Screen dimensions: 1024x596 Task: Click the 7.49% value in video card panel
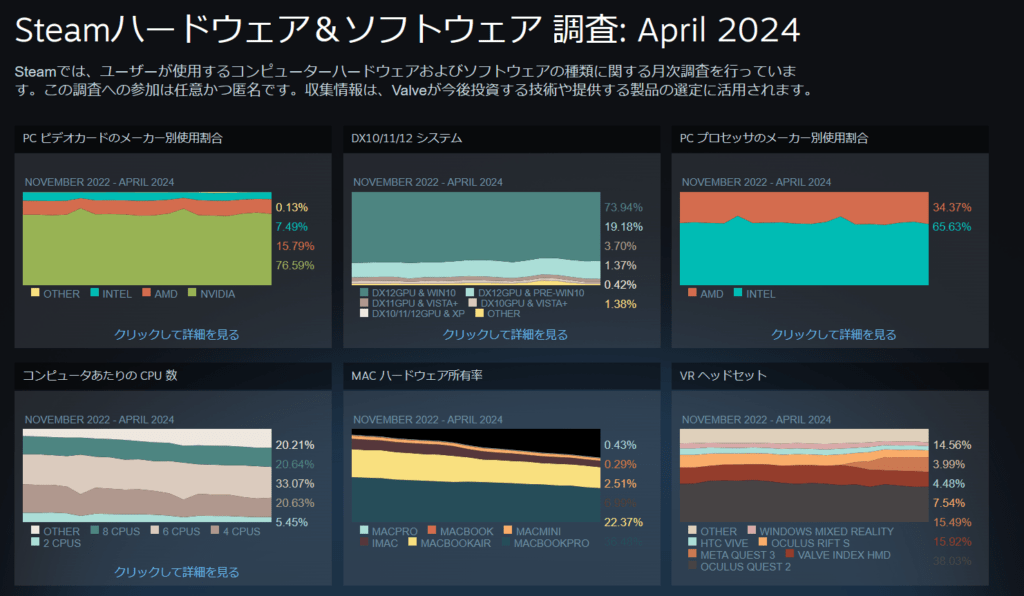(x=291, y=227)
